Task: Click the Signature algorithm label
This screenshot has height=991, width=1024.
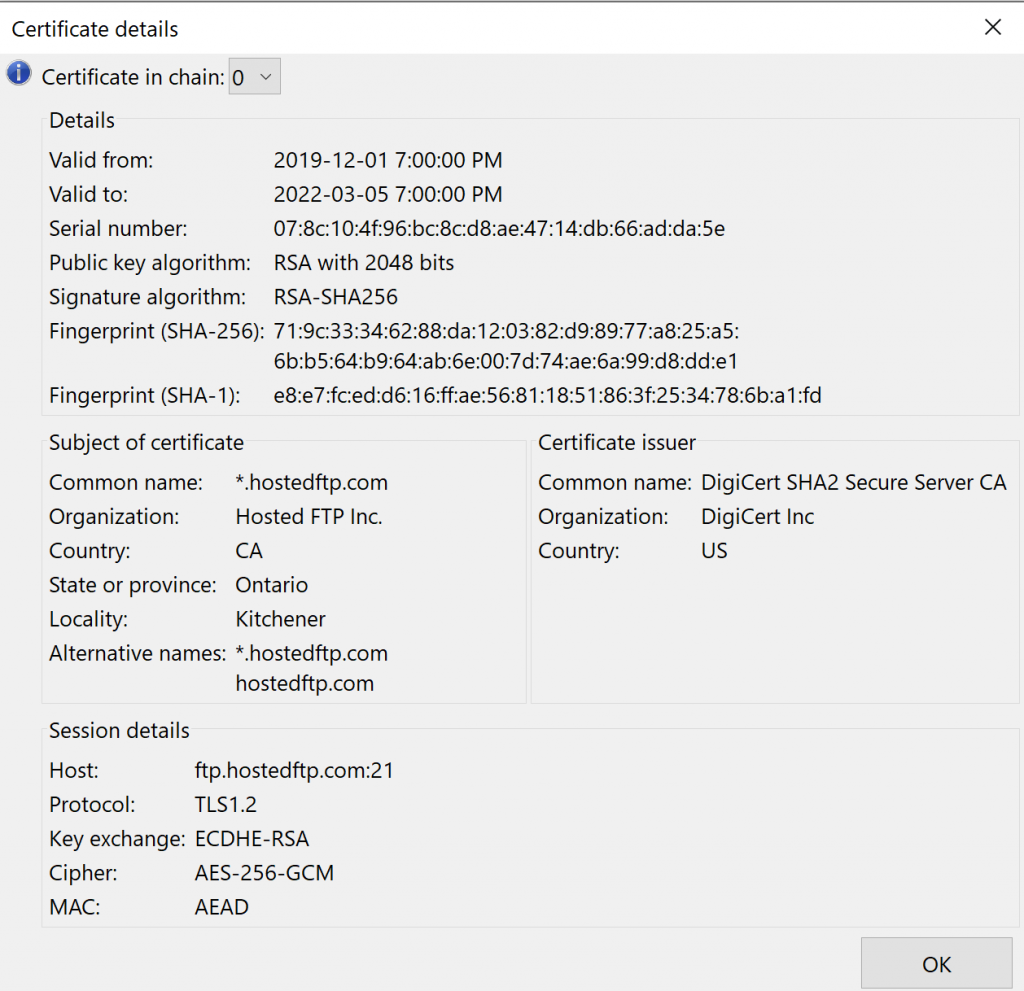Action: (148, 297)
